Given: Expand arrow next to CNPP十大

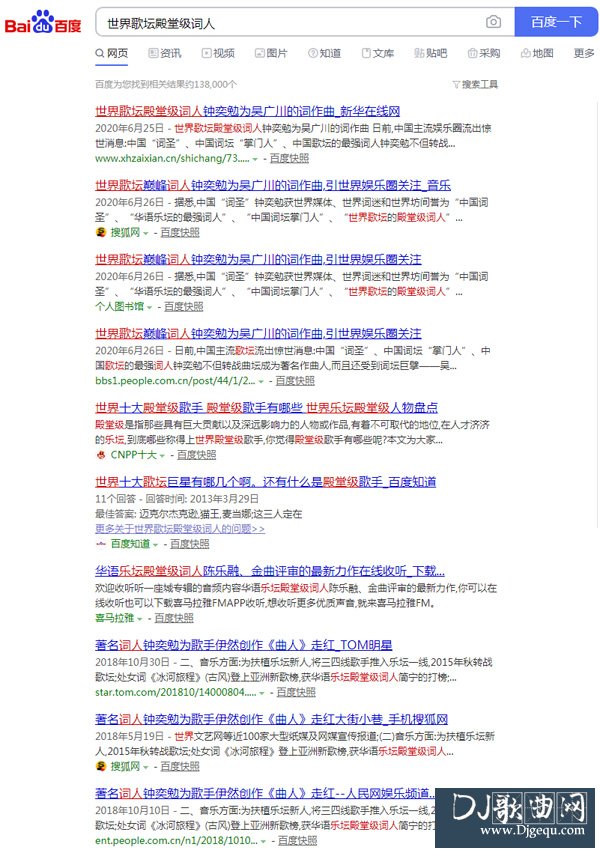Looking at the screenshot, I should pyautogui.click(x=162, y=455).
